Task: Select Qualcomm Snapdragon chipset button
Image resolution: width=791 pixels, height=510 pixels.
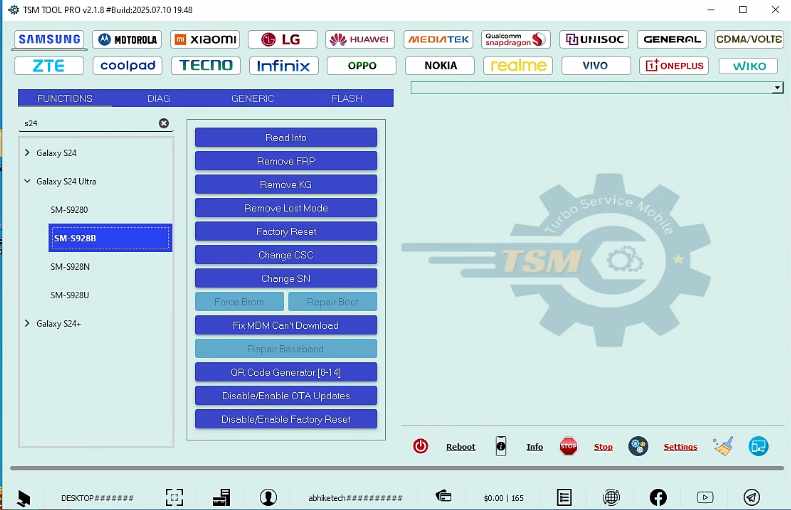Action: 516,39
